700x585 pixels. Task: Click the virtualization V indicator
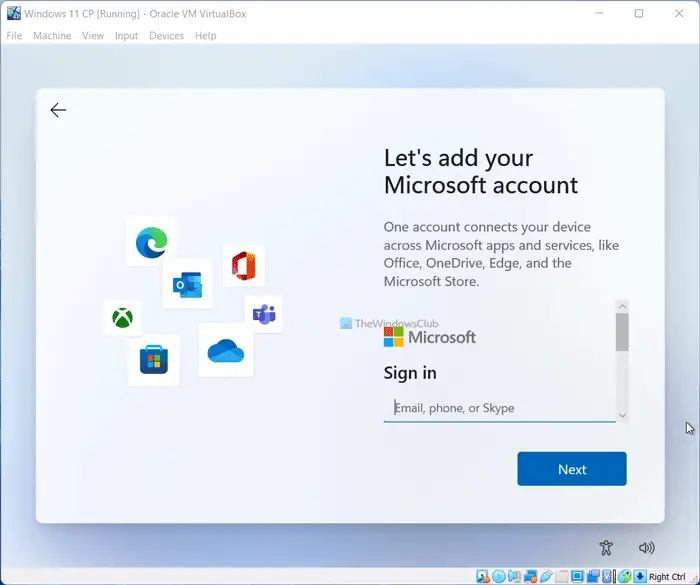[608, 577]
